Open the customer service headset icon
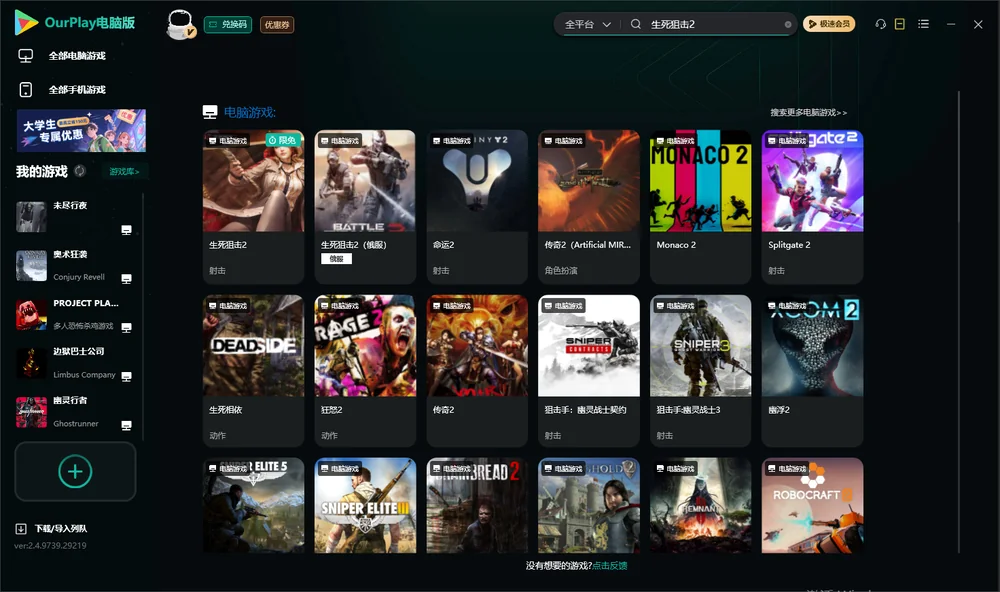 [x=881, y=24]
